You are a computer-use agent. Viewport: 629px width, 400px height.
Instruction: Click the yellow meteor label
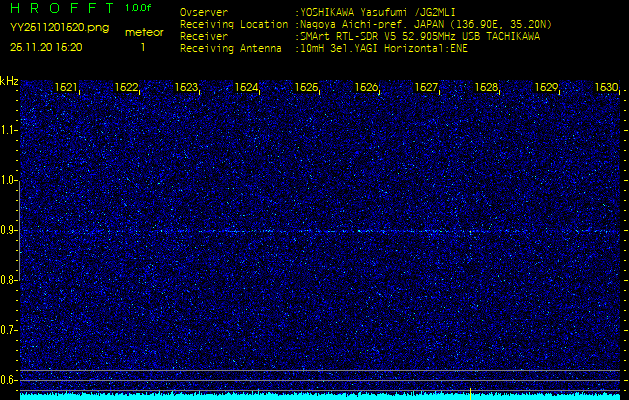pos(143,32)
